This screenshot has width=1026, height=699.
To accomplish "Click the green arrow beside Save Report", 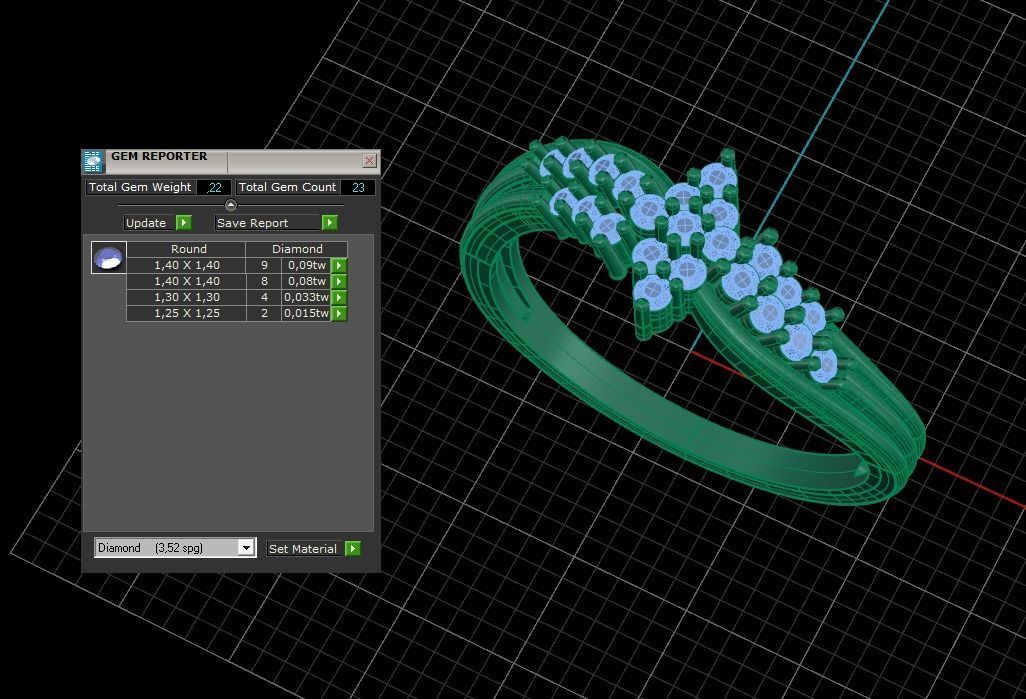I will tap(330, 223).
